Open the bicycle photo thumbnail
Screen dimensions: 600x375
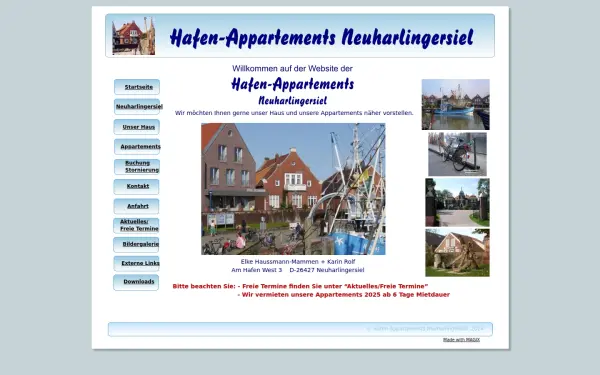[457, 154]
